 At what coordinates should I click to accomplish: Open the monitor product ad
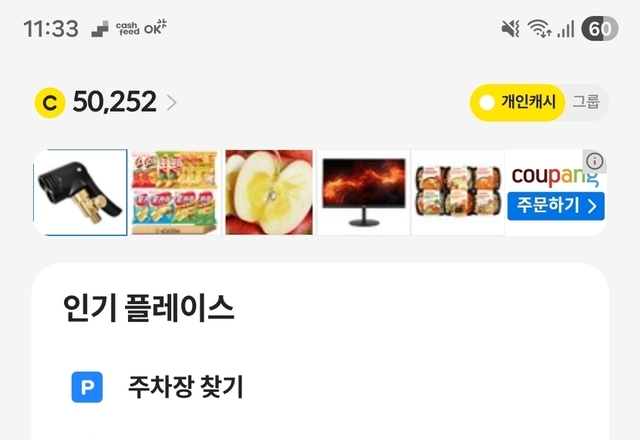[x=363, y=192]
